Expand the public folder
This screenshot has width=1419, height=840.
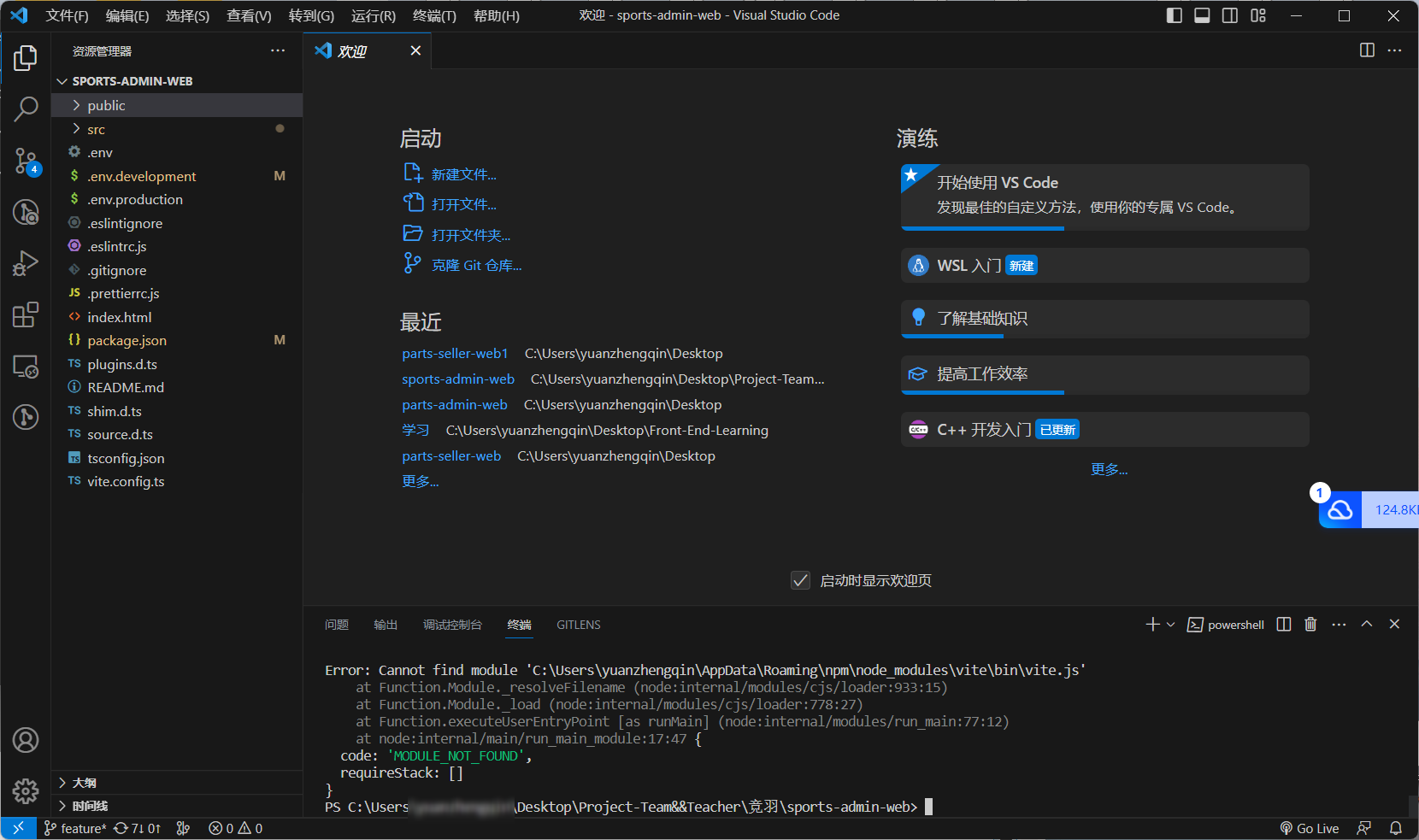[177, 105]
